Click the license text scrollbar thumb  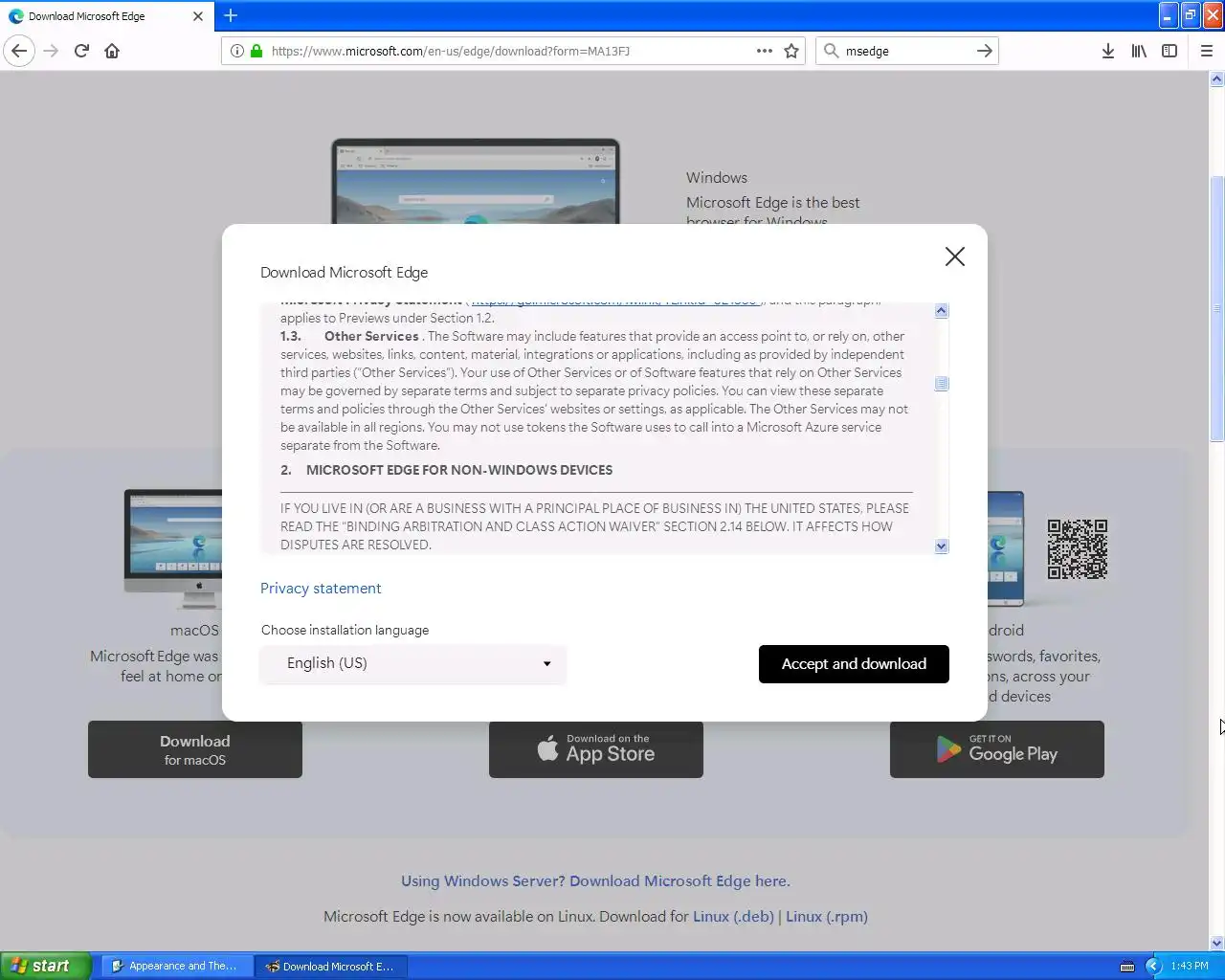(x=942, y=384)
